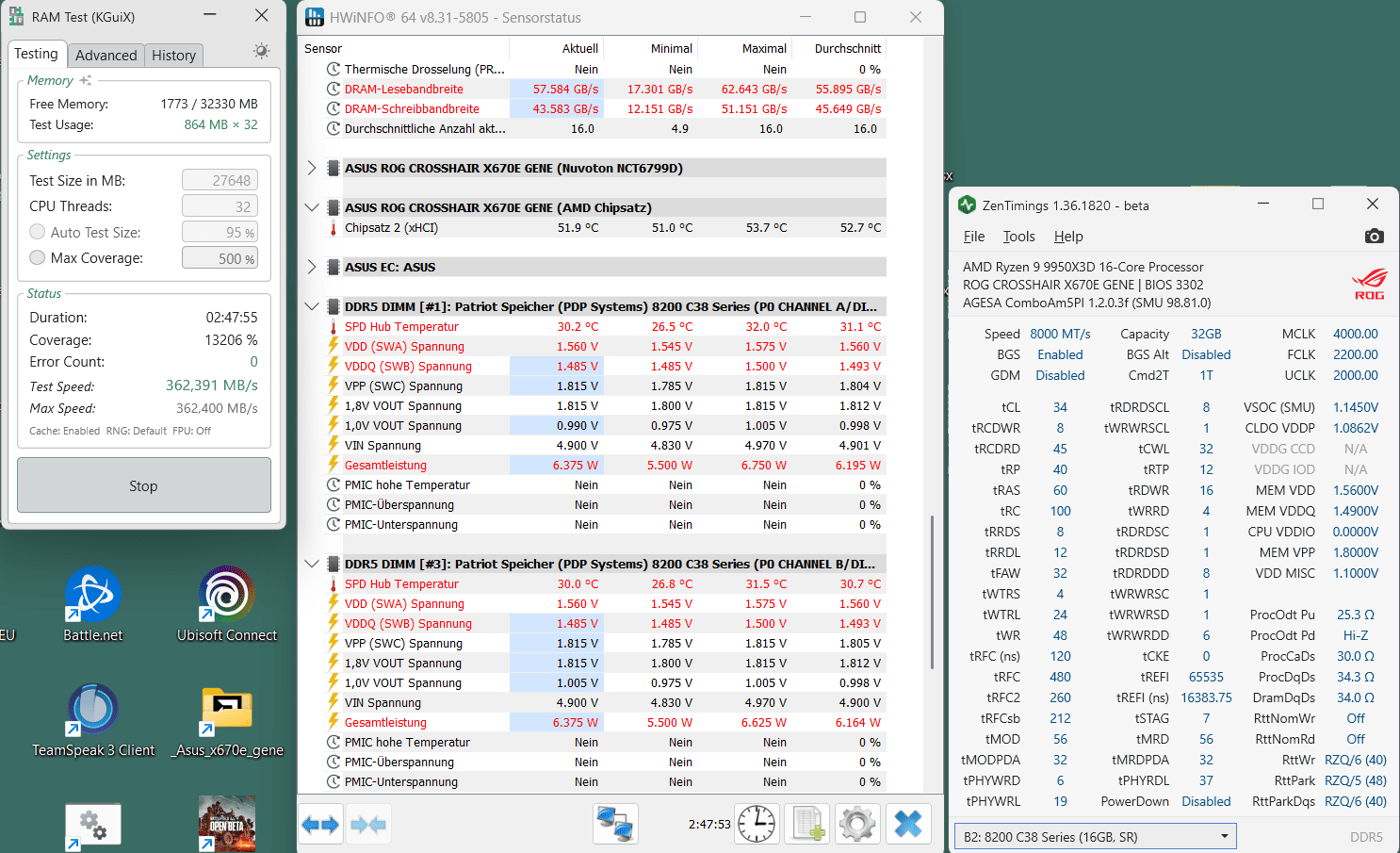Screen dimensions: 1400x853
Task: Click the Stop button in RAM Test
Action: pyautogui.click(x=143, y=485)
